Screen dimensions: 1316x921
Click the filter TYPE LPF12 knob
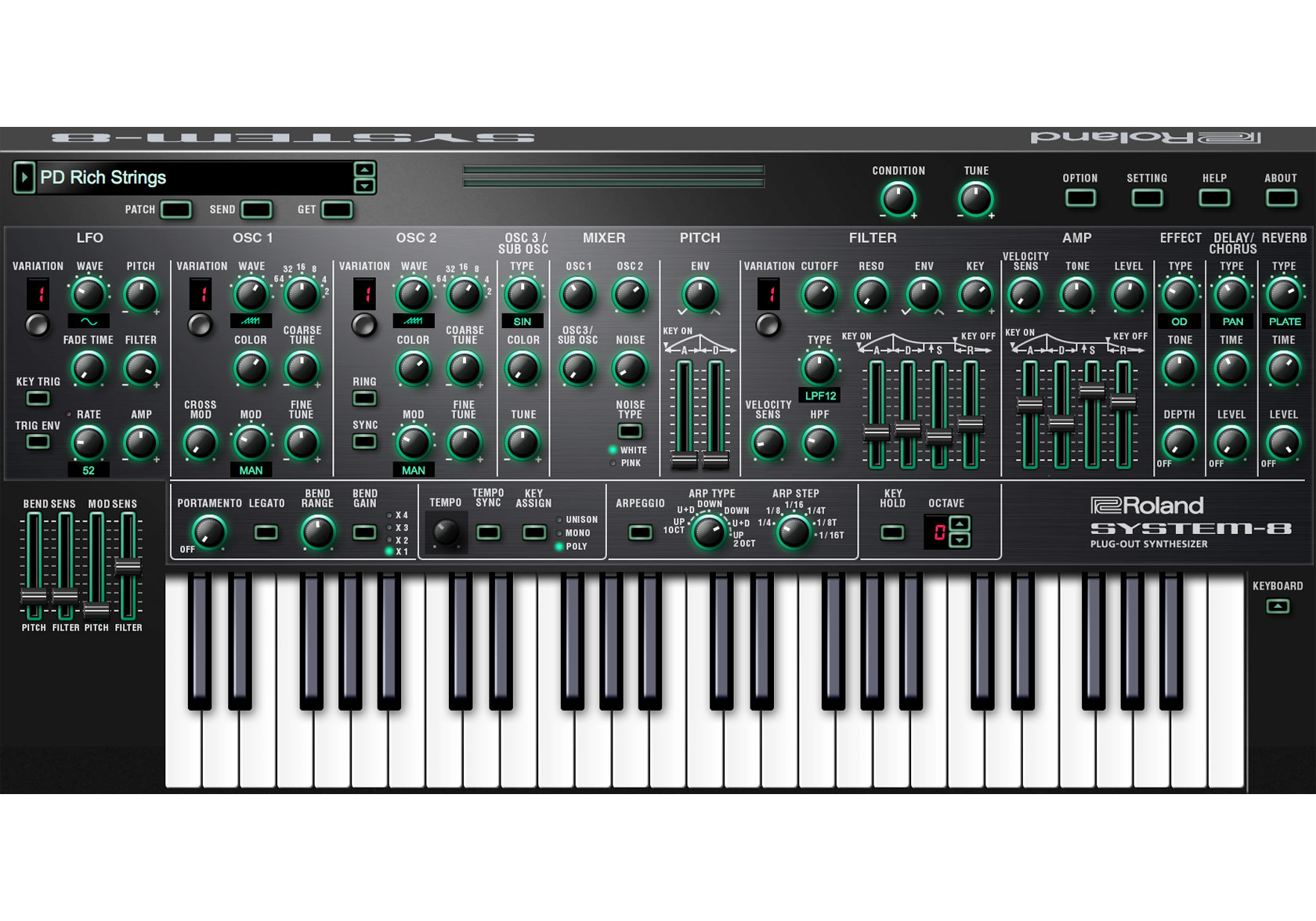click(819, 368)
